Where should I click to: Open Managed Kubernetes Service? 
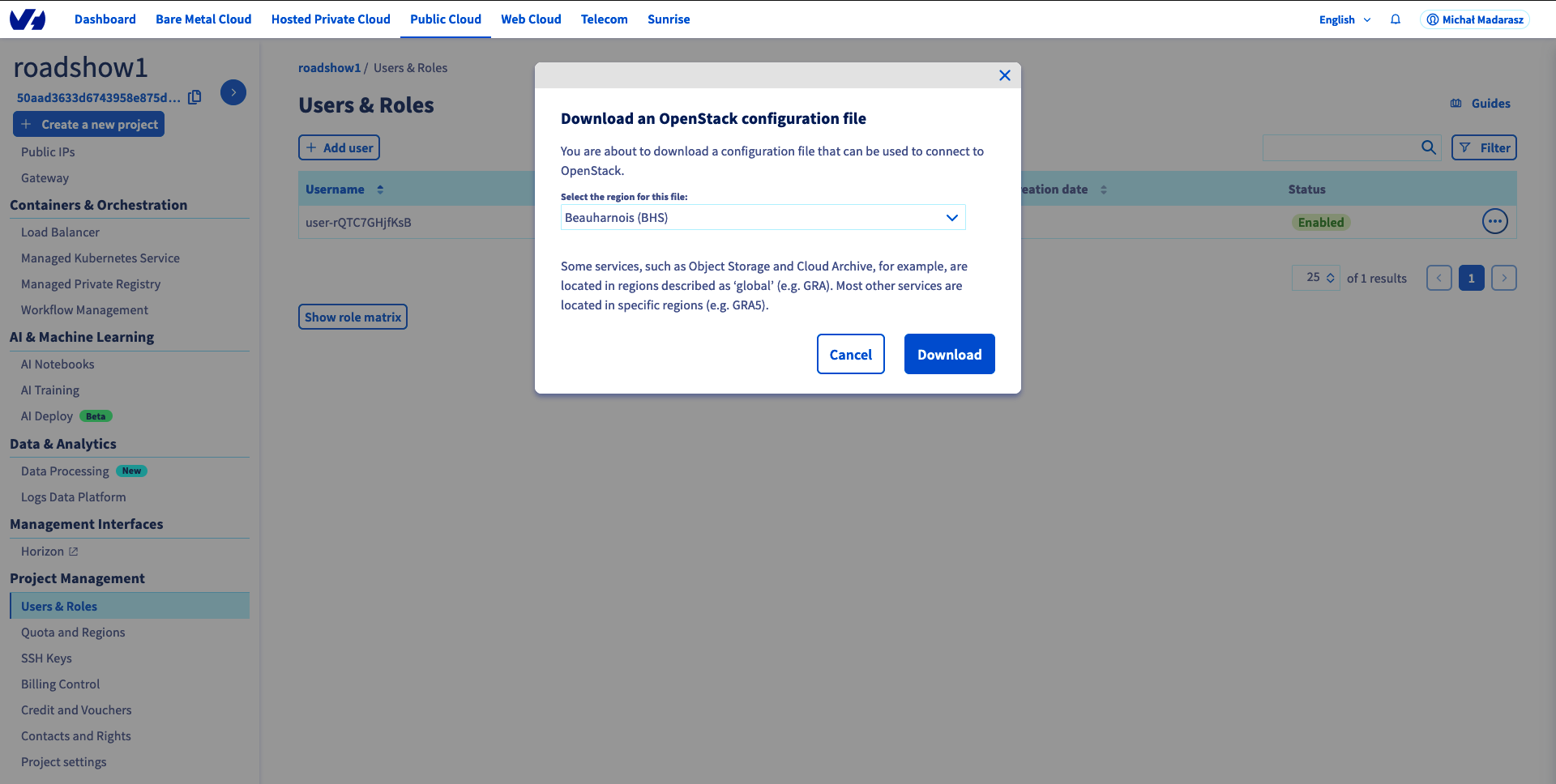pos(100,258)
